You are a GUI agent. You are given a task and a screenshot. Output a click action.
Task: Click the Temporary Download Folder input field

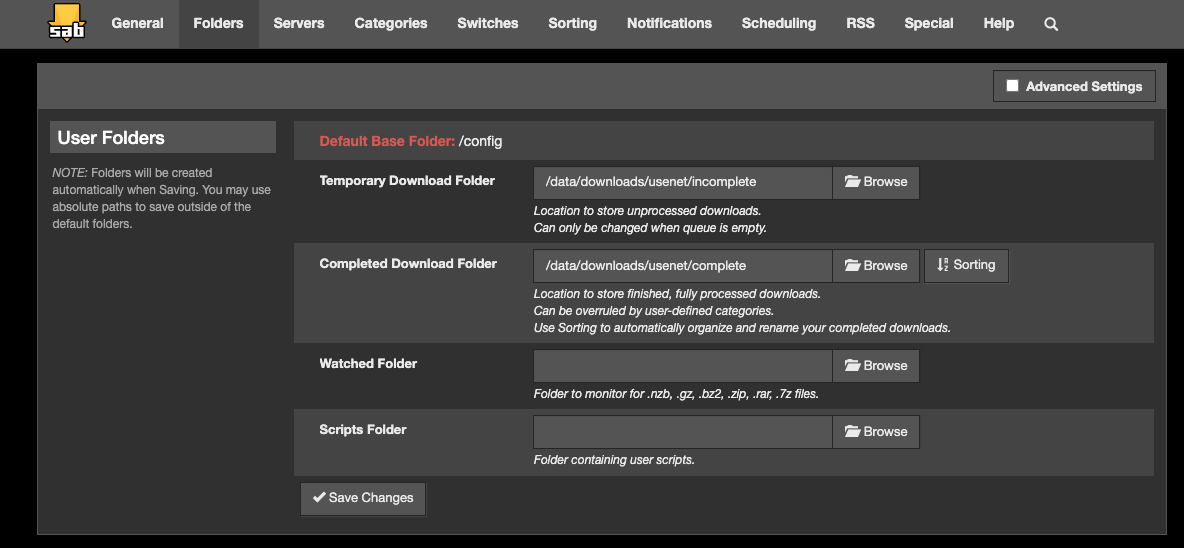683,183
